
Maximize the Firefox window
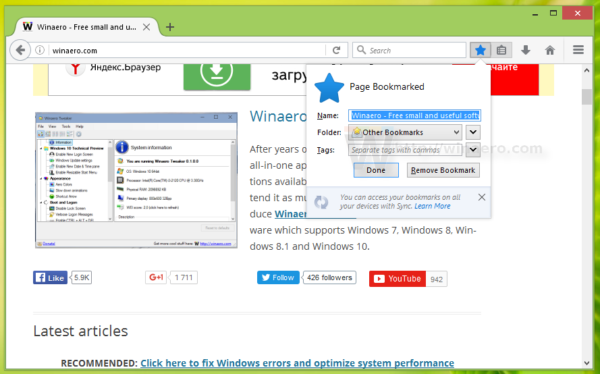553,13
